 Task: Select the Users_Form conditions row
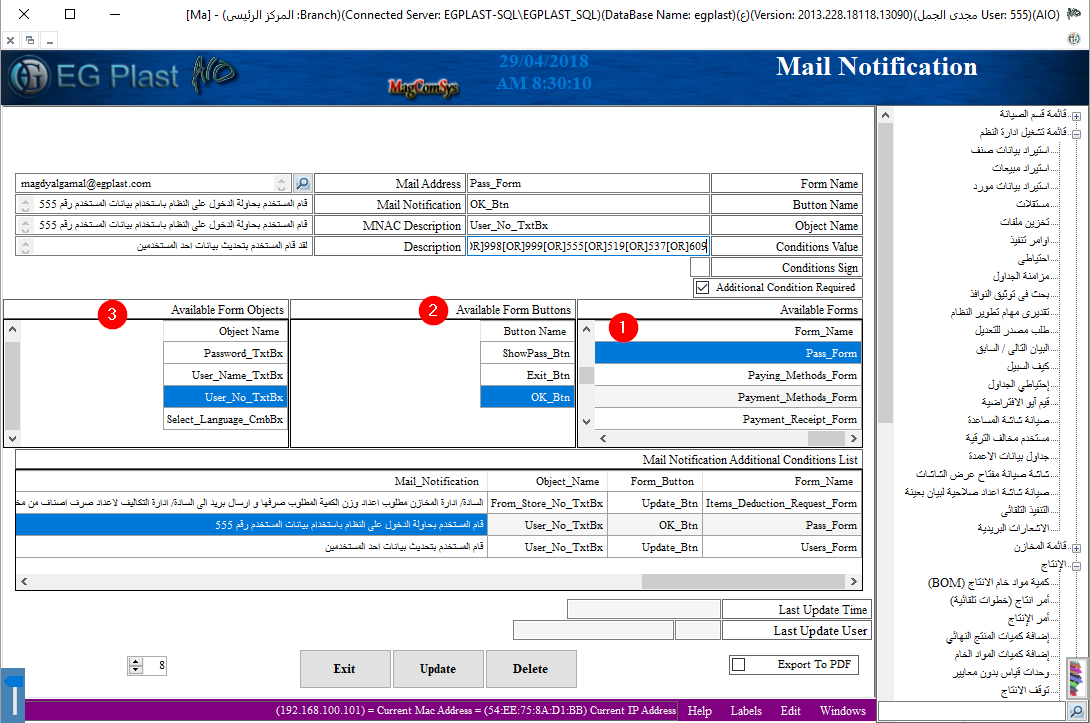click(439, 548)
